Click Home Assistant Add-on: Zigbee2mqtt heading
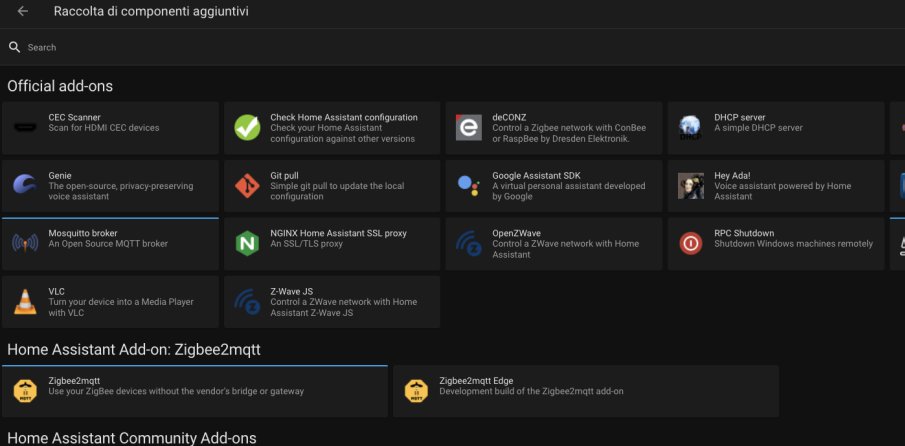This screenshot has height=446, width=905. tap(134, 350)
